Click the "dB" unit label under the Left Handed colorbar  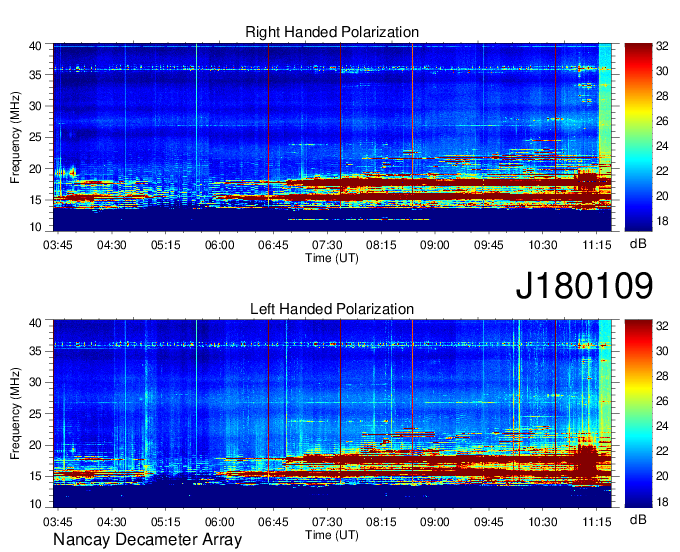[x=638, y=520]
